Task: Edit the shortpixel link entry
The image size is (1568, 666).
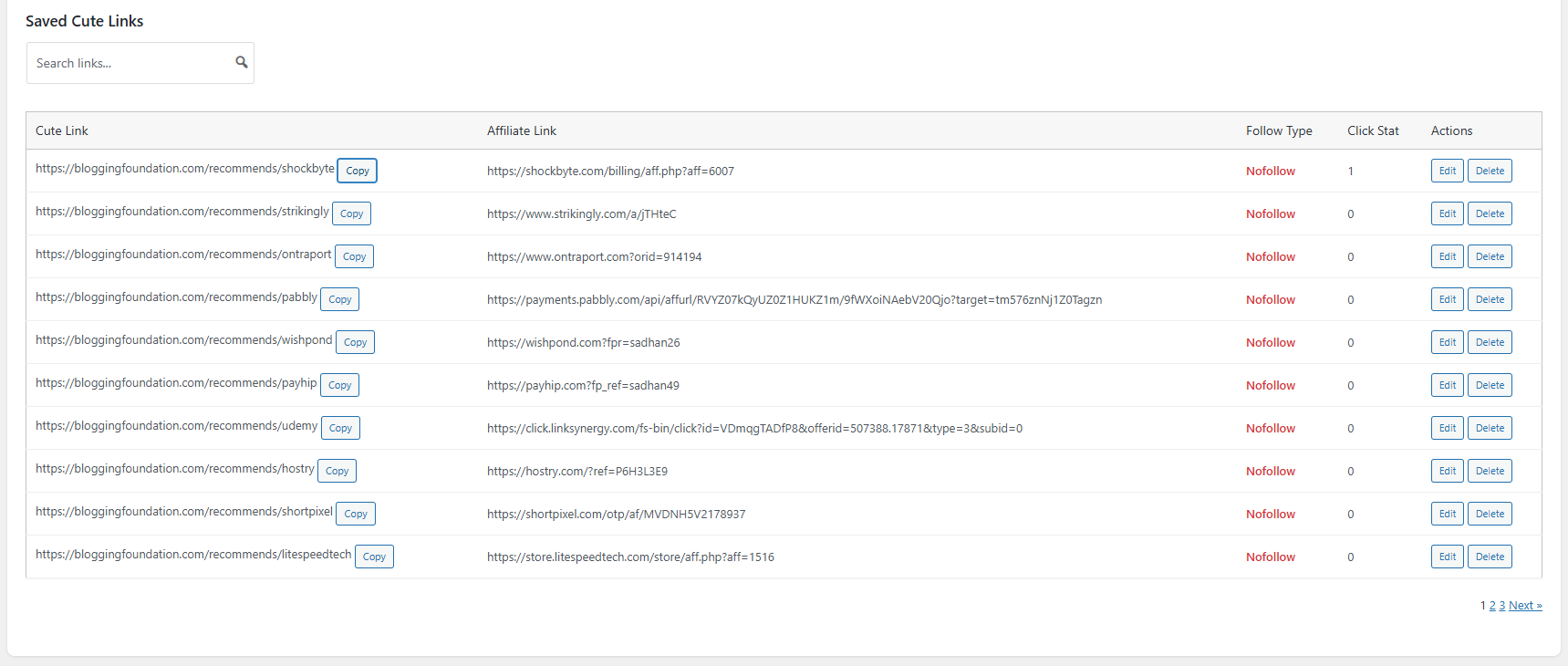Action: pos(1447,514)
